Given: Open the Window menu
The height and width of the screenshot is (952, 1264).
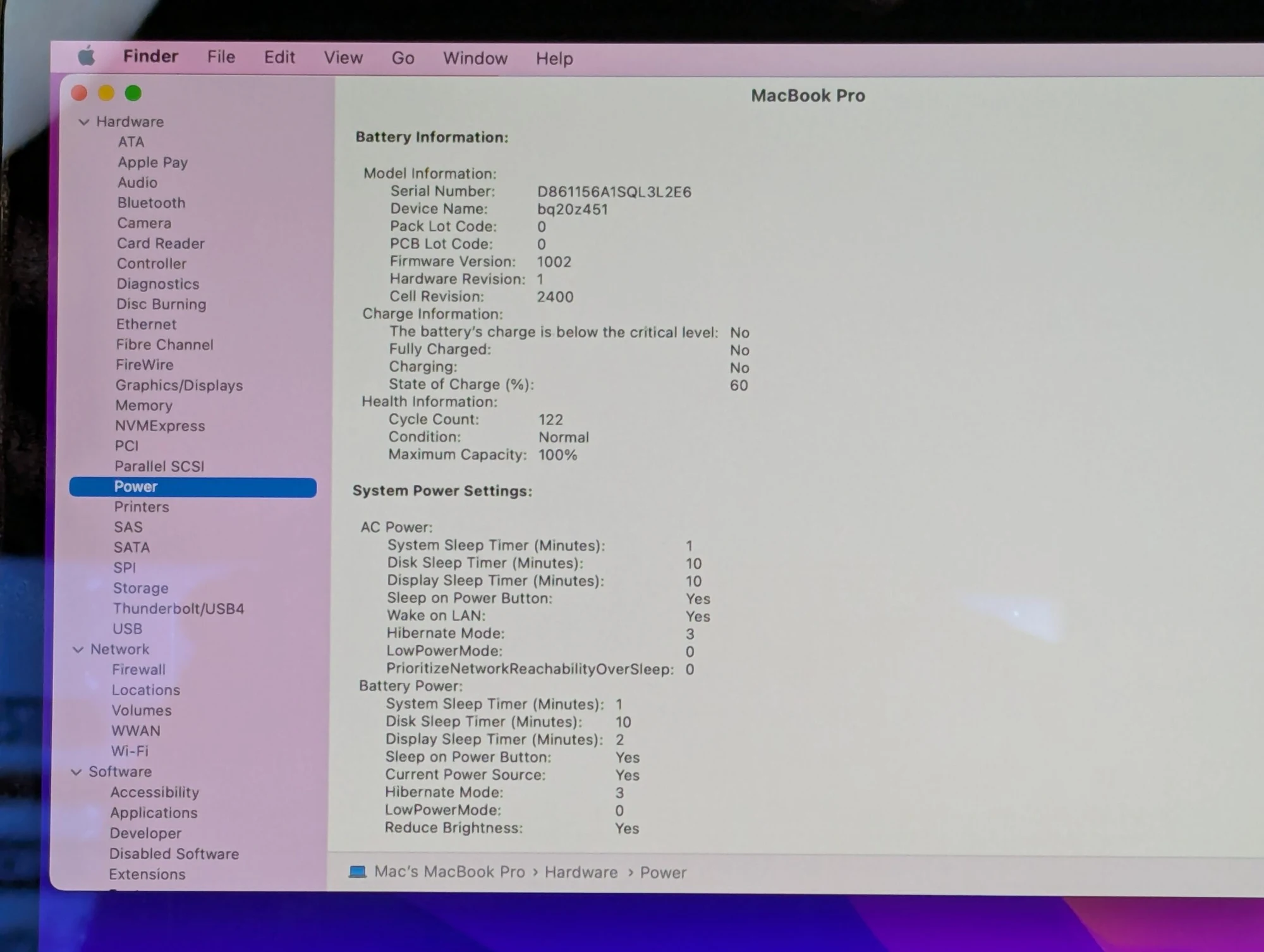Looking at the screenshot, I should 475,58.
